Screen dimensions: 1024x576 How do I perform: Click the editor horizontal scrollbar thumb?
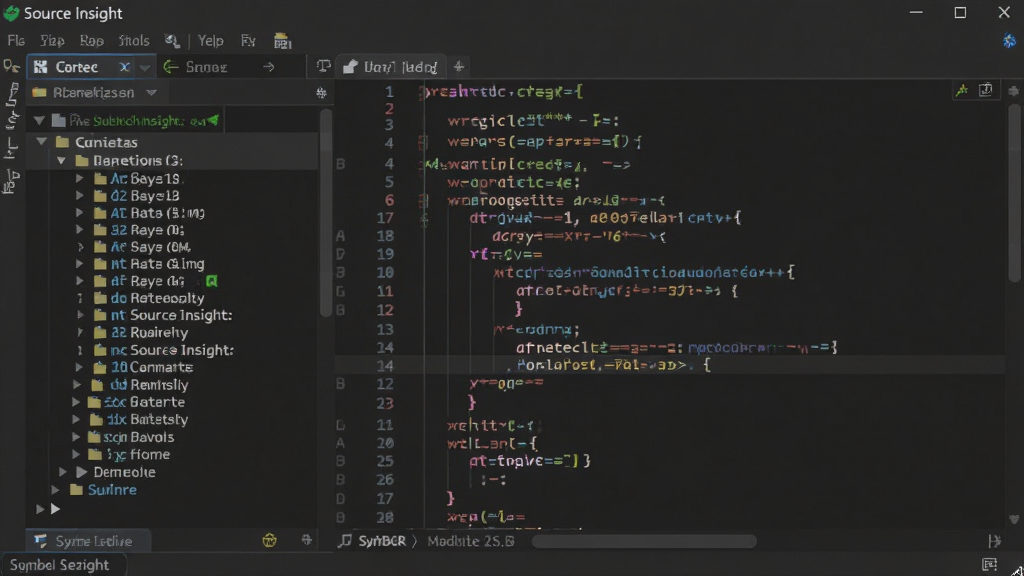644,541
